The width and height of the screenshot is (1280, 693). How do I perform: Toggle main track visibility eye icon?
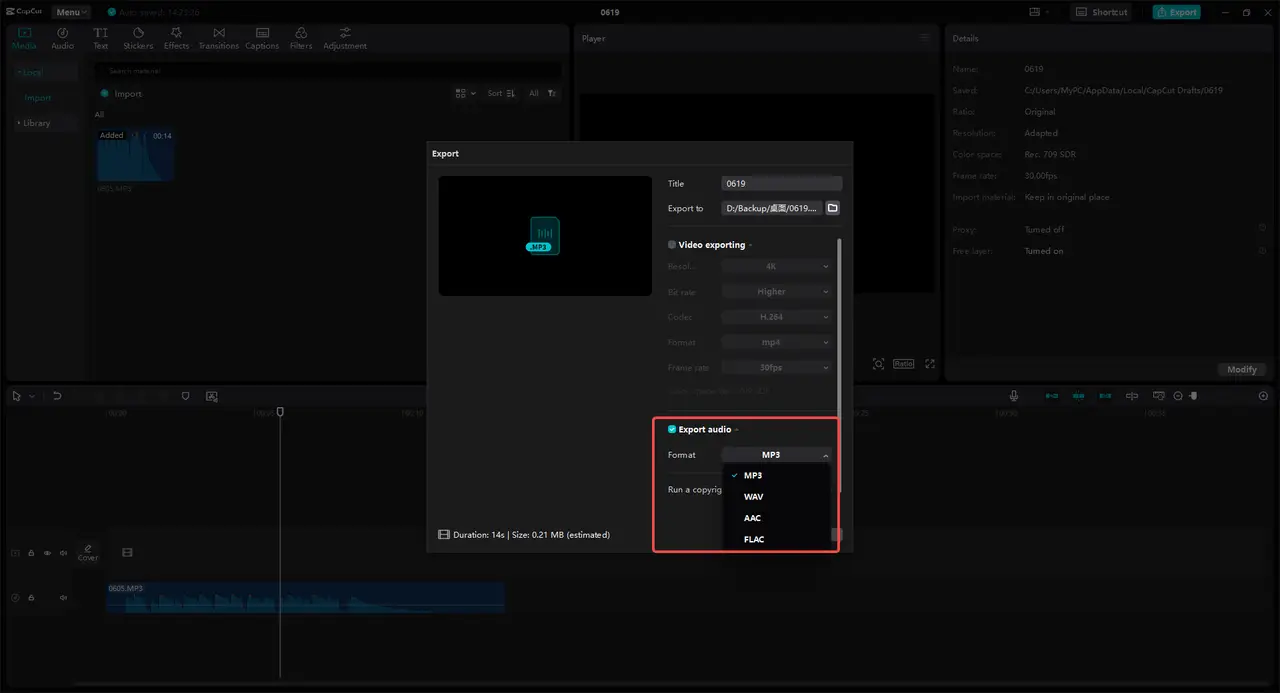coord(47,552)
